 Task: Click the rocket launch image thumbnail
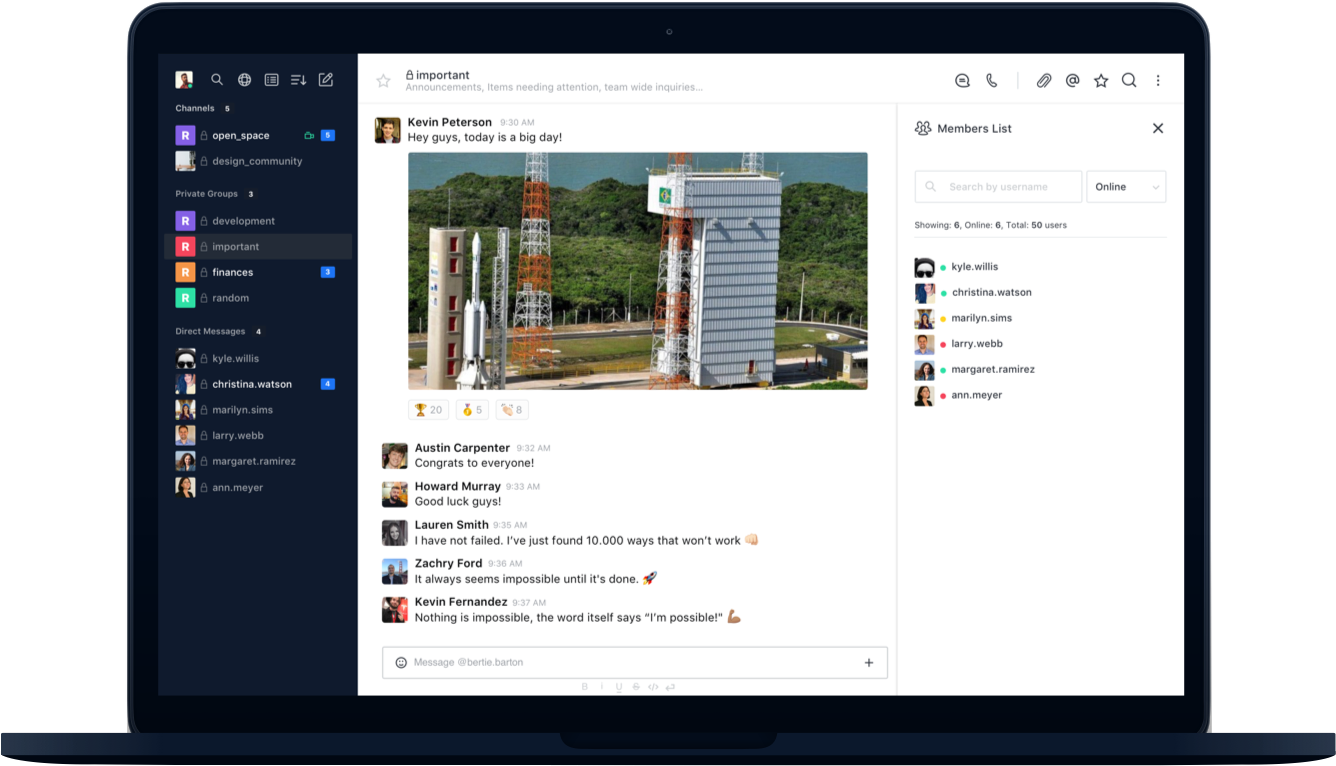pos(637,271)
